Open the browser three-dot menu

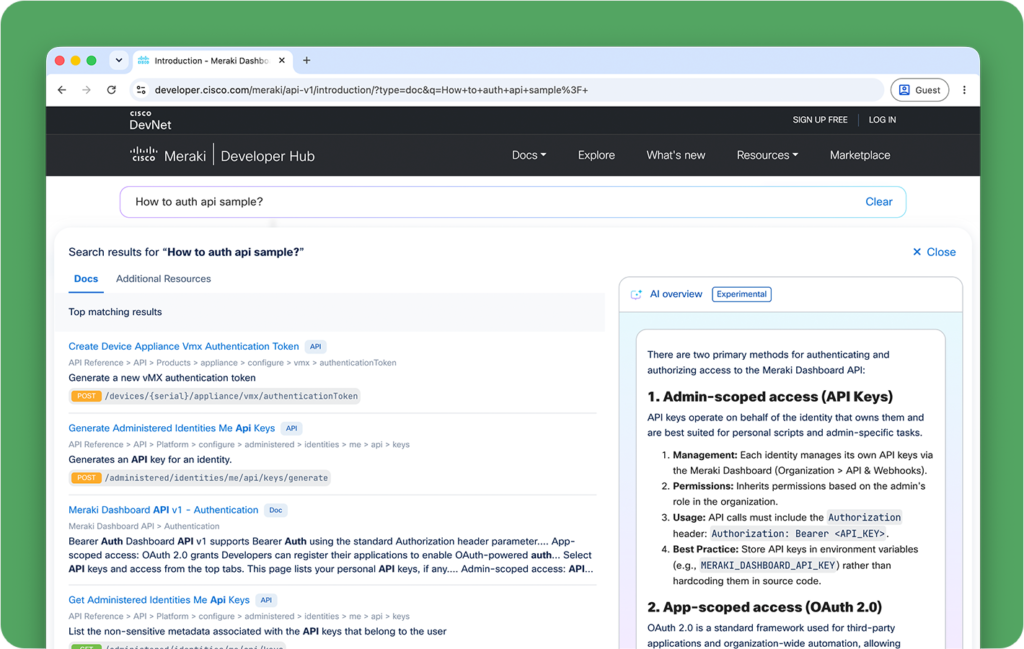965,90
